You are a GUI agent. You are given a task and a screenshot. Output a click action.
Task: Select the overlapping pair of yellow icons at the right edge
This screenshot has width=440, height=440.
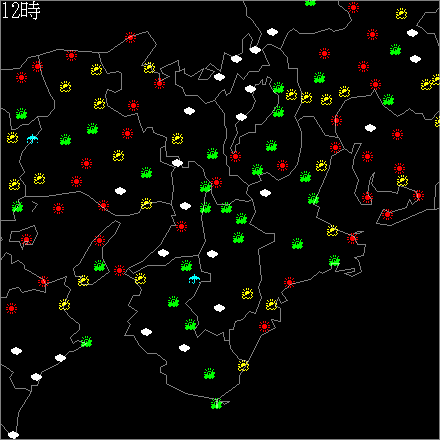pyautogui.click(x=431, y=82)
